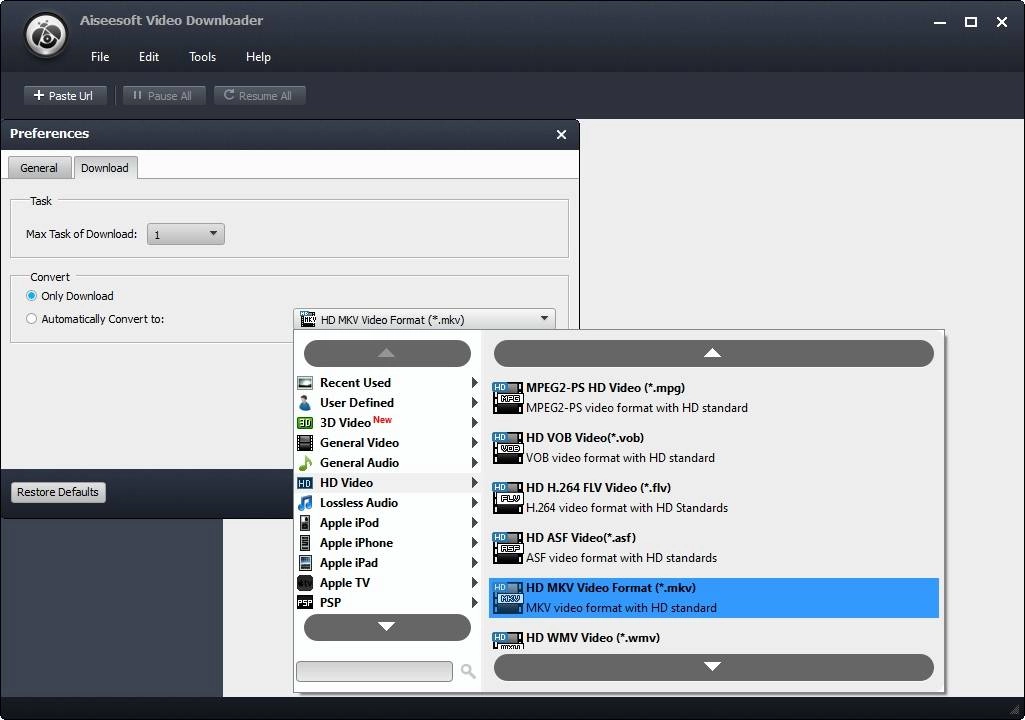Switch to the Download tab

click(x=105, y=168)
